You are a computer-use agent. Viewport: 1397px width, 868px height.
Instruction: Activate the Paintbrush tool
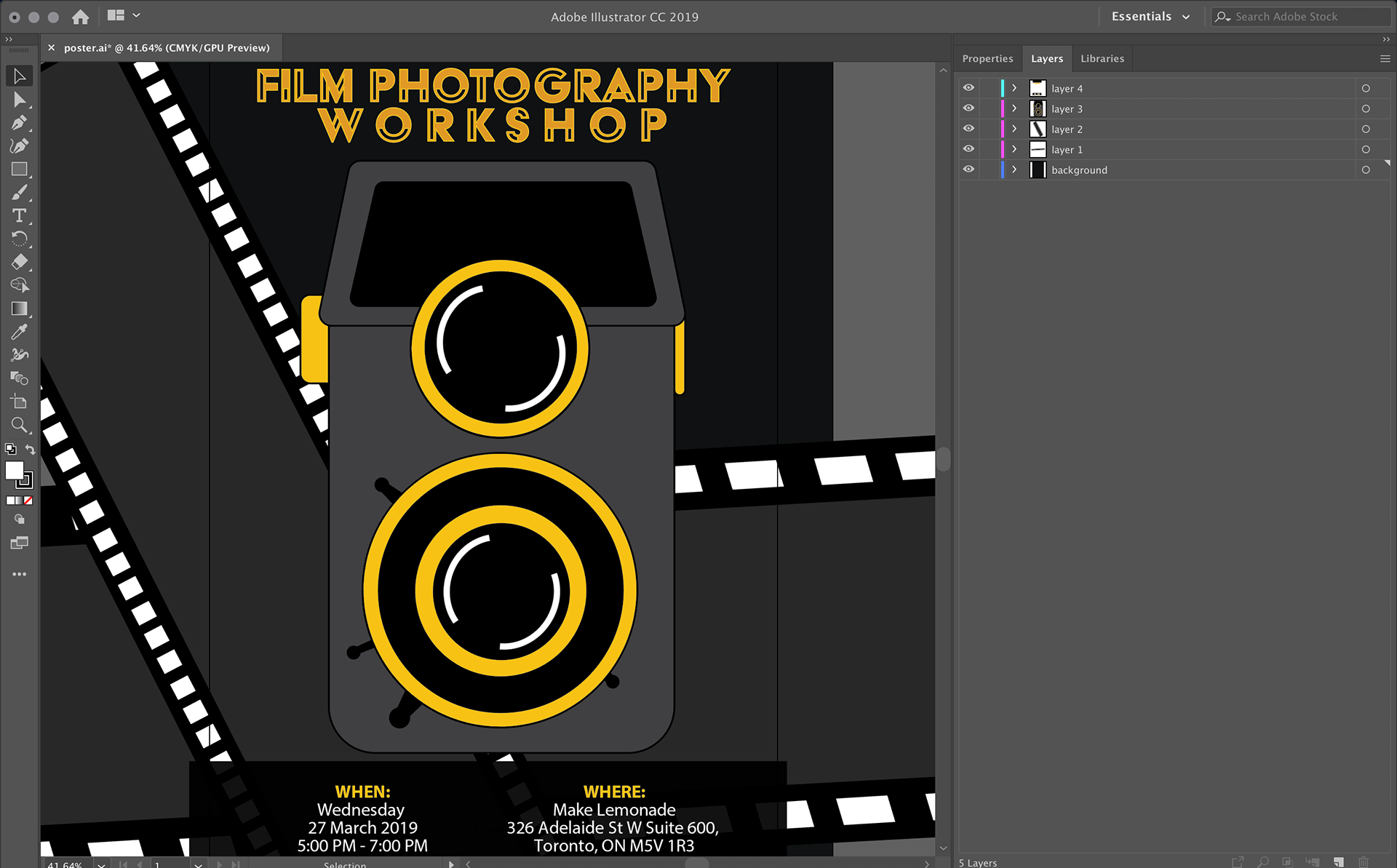pyautogui.click(x=20, y=193)
